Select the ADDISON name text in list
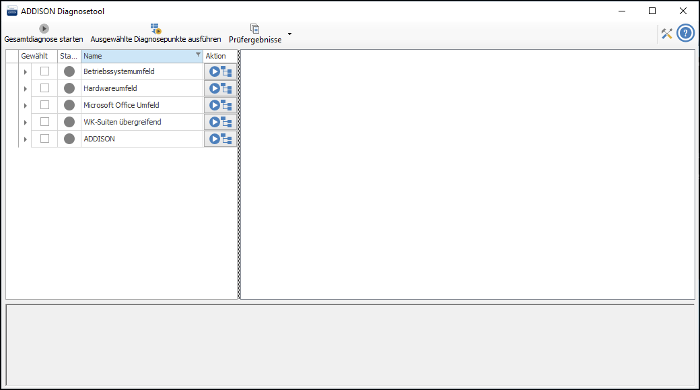Screen dimensions: 700x390 coord(99,139)
